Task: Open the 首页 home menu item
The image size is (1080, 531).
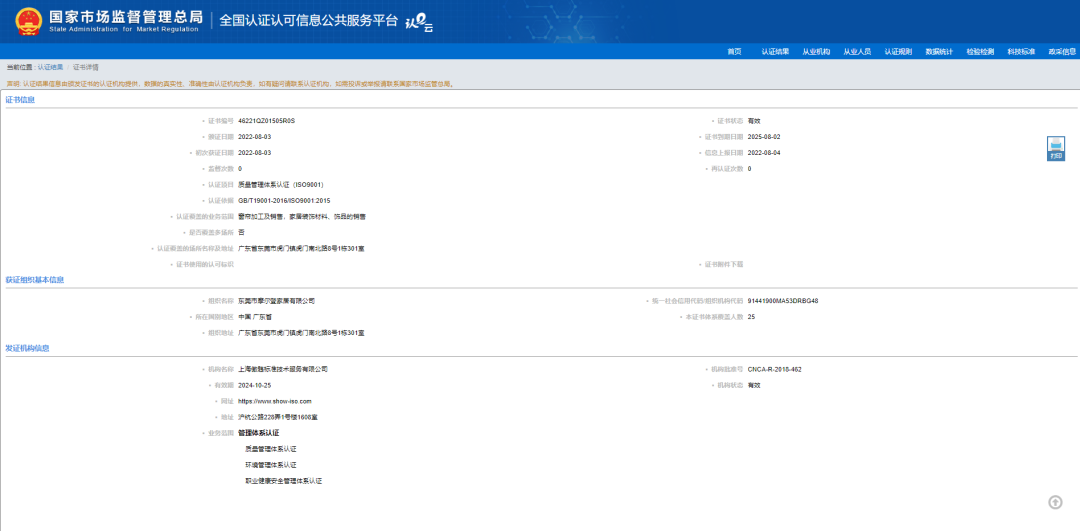Action: pos(734,51)
